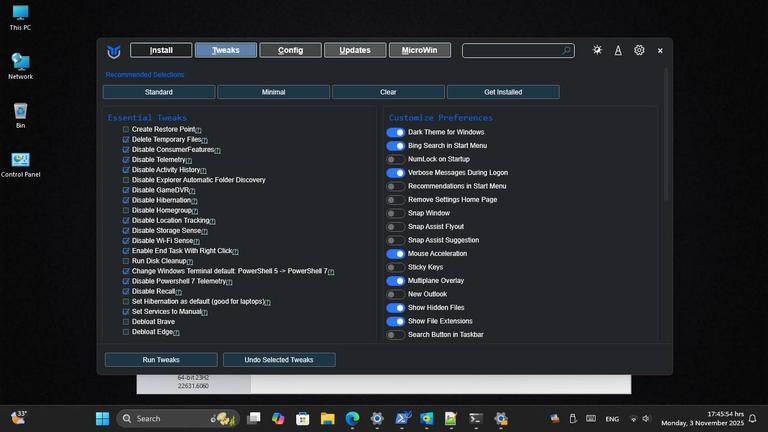Open the font scaling icon
This screenshot has height=432, width=768.
click(618, 50)
